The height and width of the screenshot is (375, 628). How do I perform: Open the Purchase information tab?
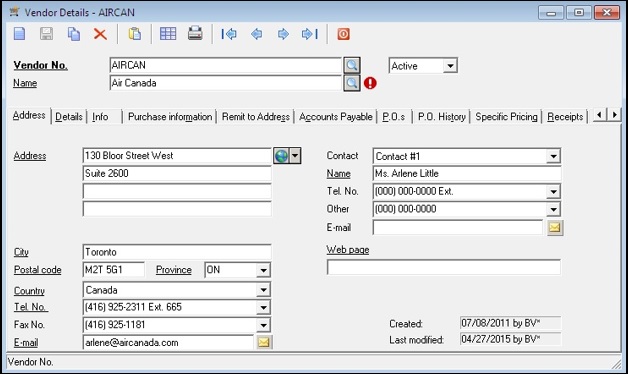[x=170, y=117]
